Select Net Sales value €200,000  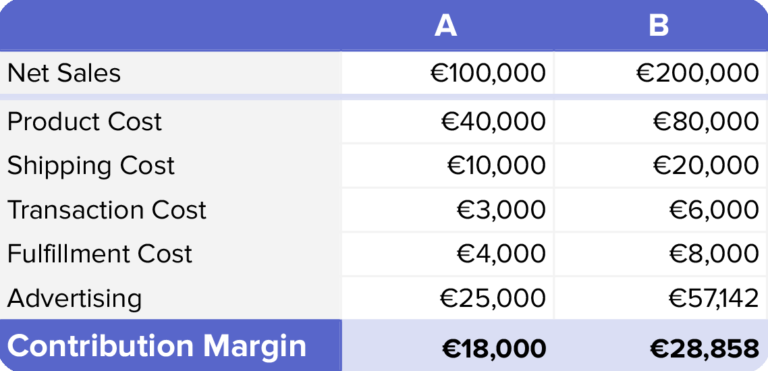(x=698, y=74)
